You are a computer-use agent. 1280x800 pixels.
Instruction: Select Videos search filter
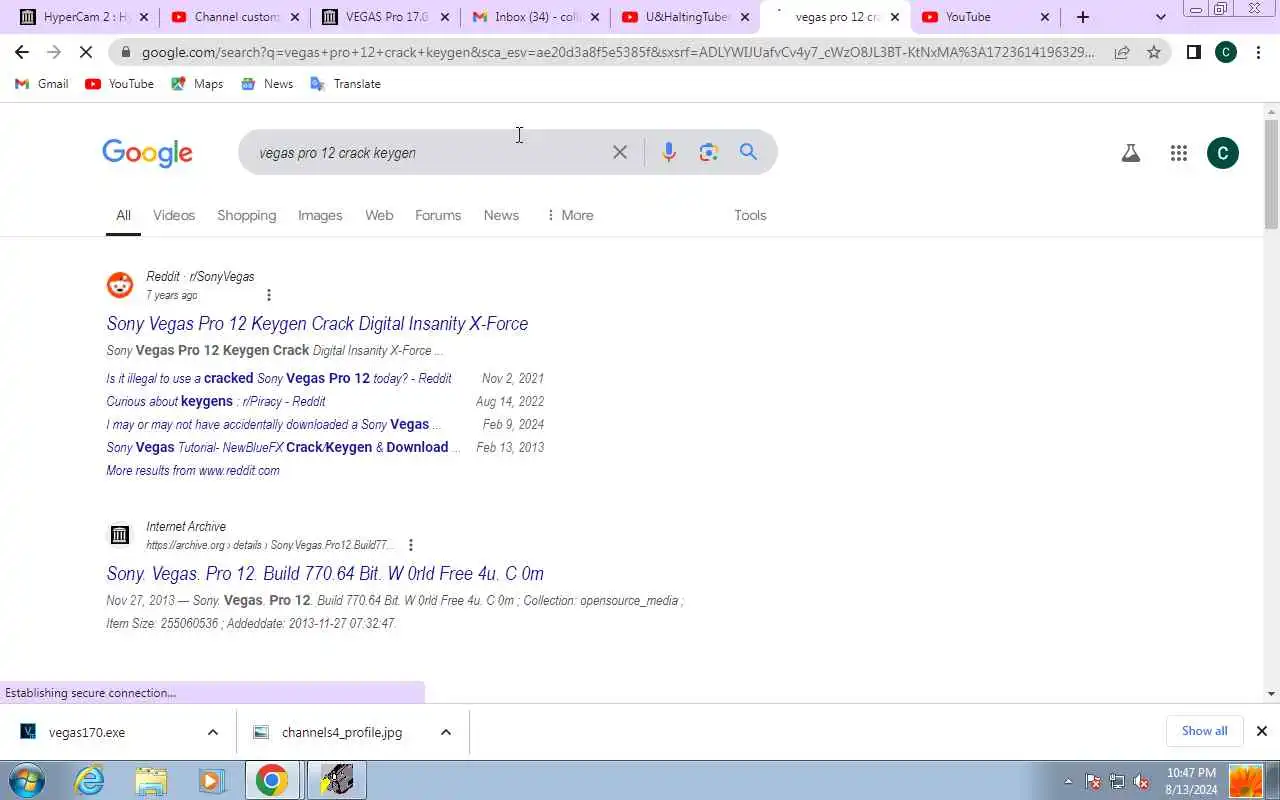tap(174, 215)
